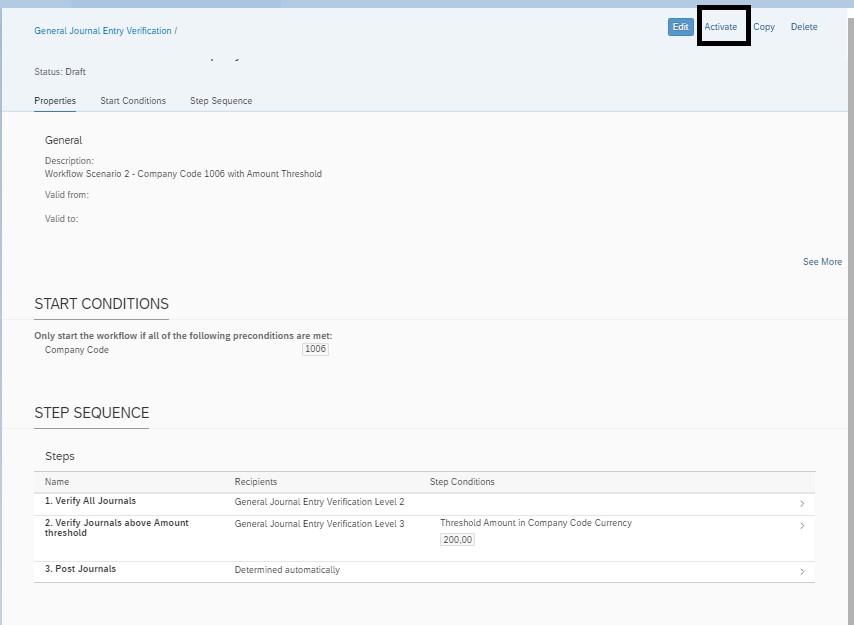Switch to the Start Conditions tab

(x=133, y=101)
